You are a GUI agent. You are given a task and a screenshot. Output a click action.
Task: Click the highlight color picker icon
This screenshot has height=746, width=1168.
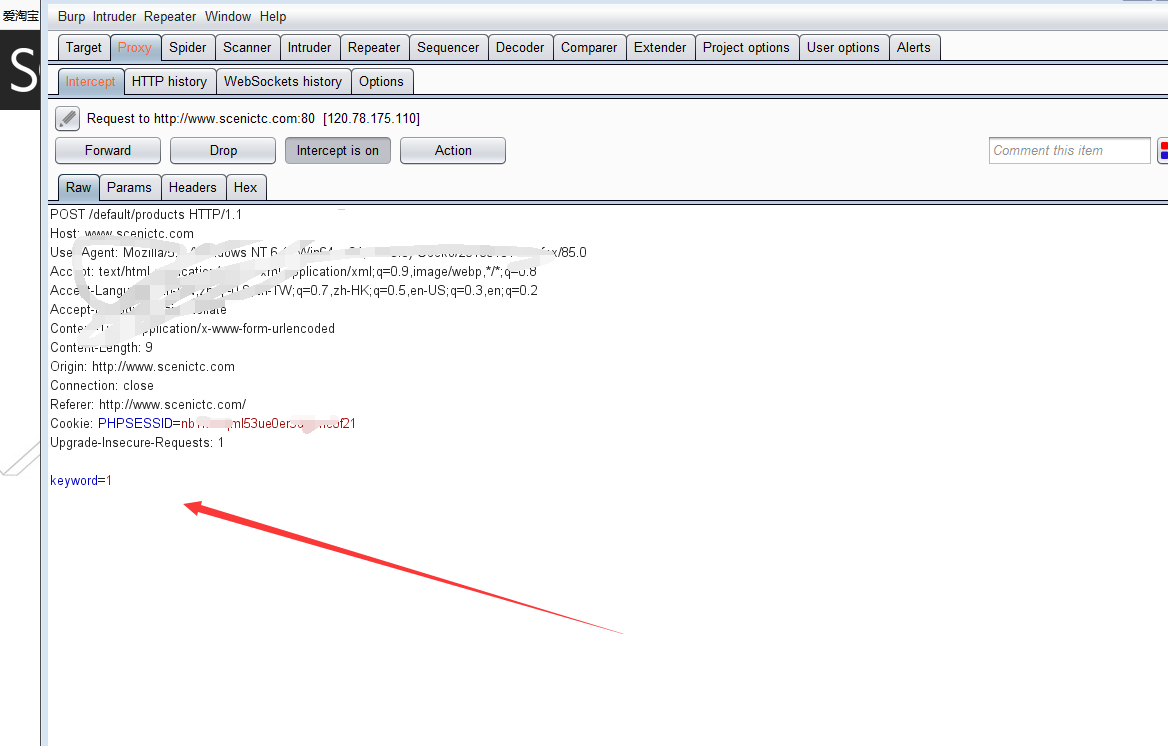[x=1163, y=151]
